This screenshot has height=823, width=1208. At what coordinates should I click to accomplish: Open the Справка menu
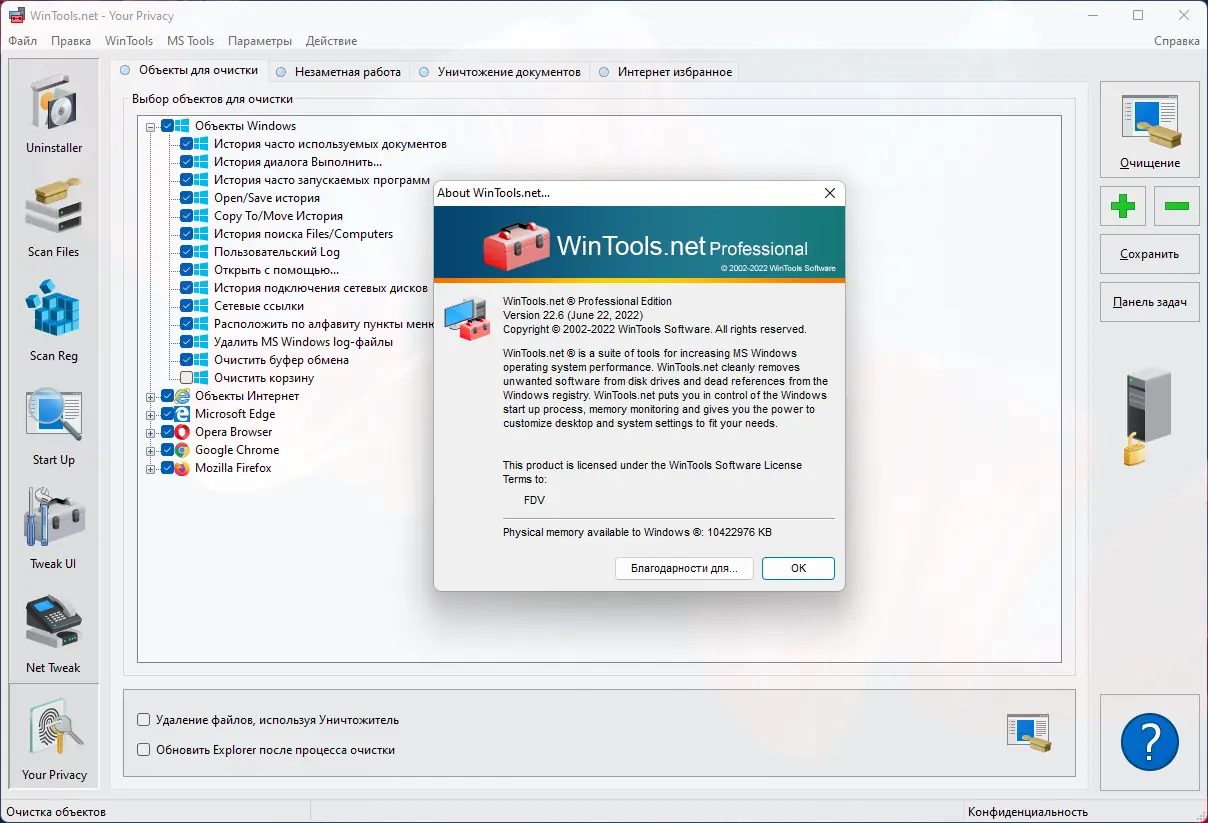tap(1176, 41)
